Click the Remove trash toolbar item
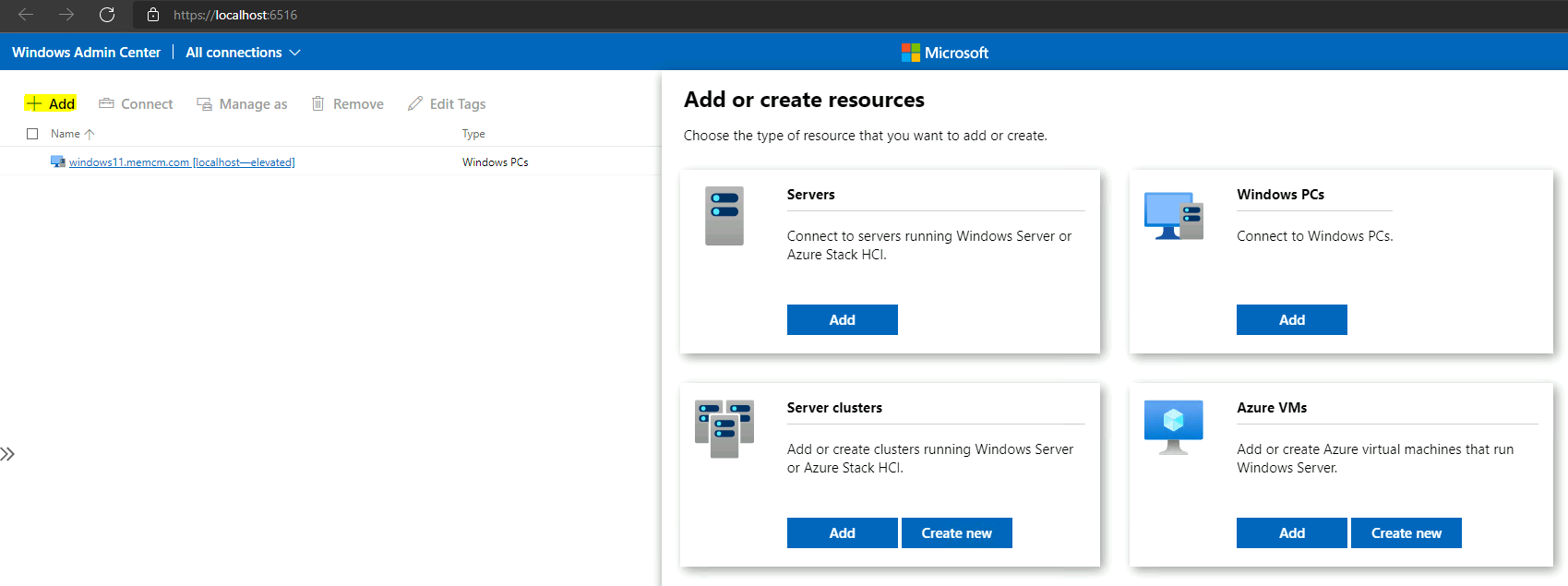The height and width of the screenshot is (586, 1568). coord(347,103)
